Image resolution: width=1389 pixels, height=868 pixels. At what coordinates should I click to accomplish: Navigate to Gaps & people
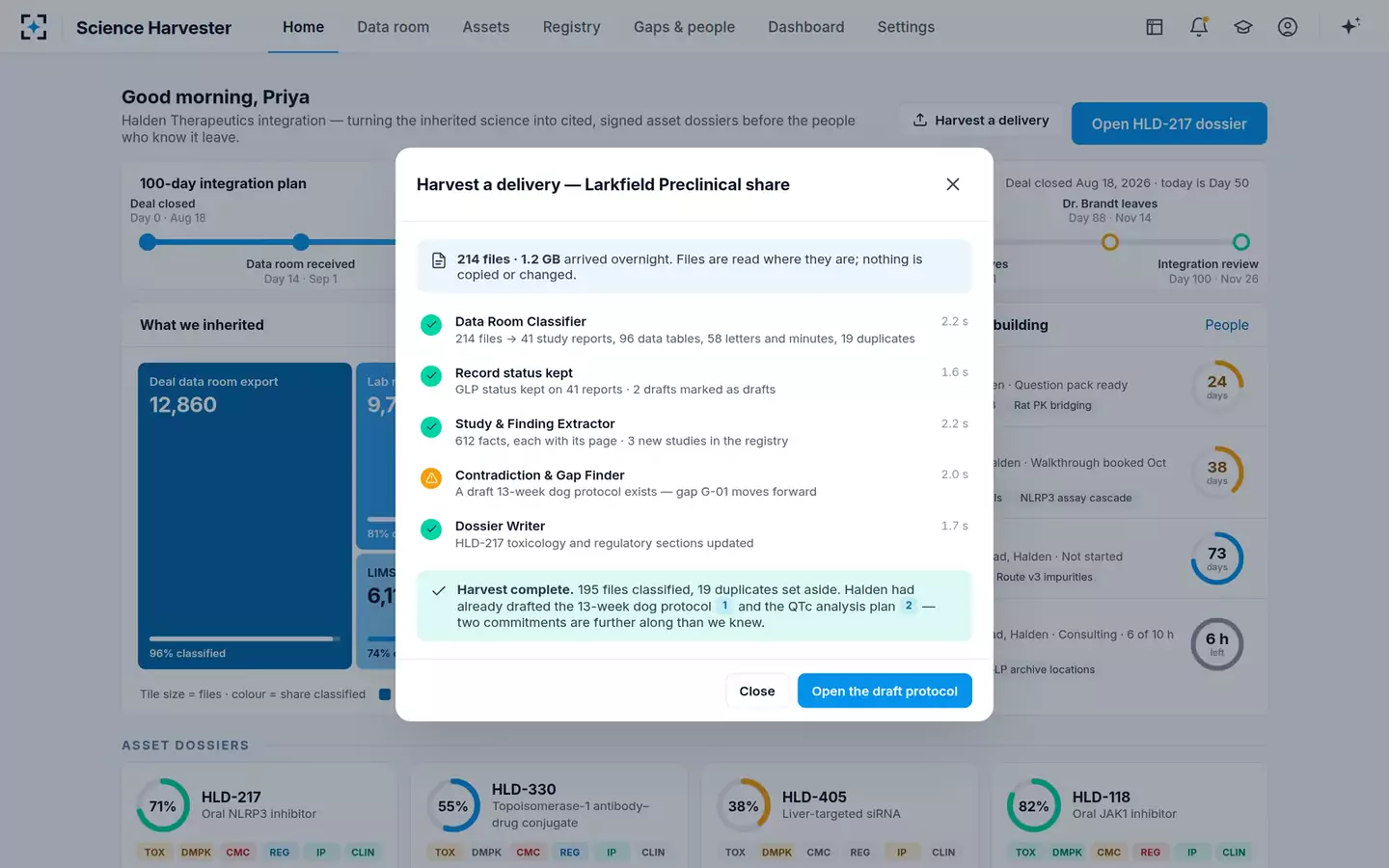pyautogui.click(x=684, y=27)
